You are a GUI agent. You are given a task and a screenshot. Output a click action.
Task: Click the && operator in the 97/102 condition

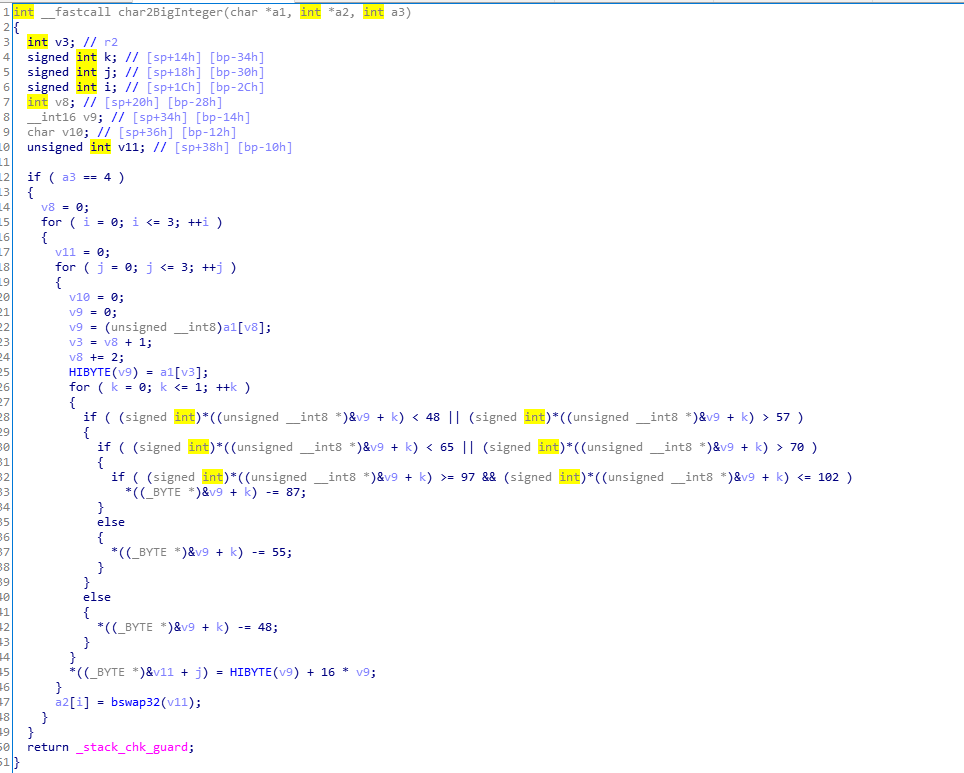tap(489, 478)
